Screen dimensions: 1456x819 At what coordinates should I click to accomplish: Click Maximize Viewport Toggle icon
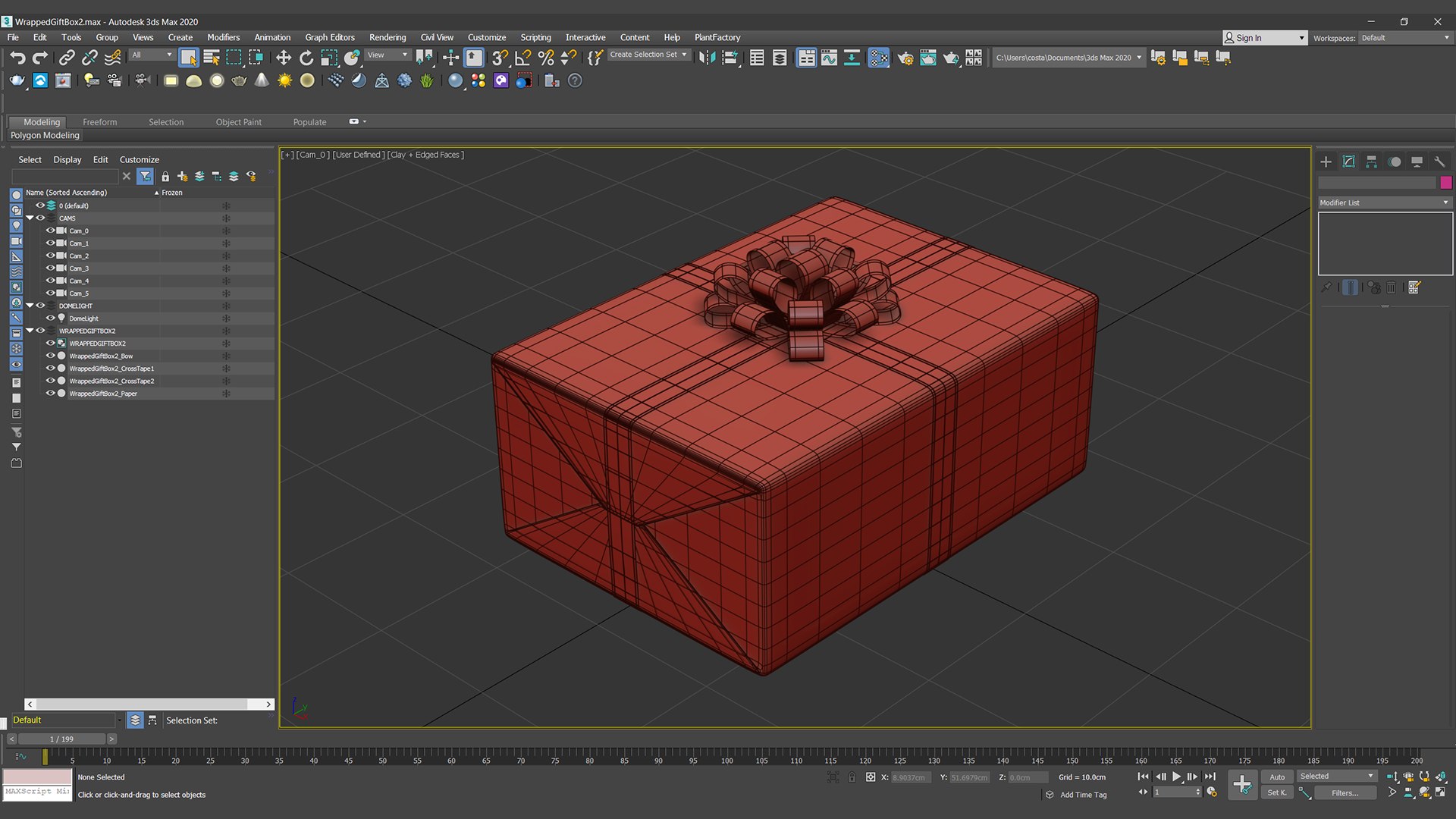point(1440,792)
